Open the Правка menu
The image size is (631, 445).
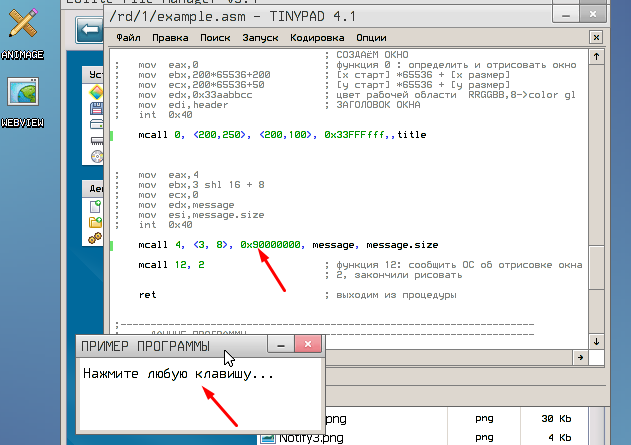169,37
